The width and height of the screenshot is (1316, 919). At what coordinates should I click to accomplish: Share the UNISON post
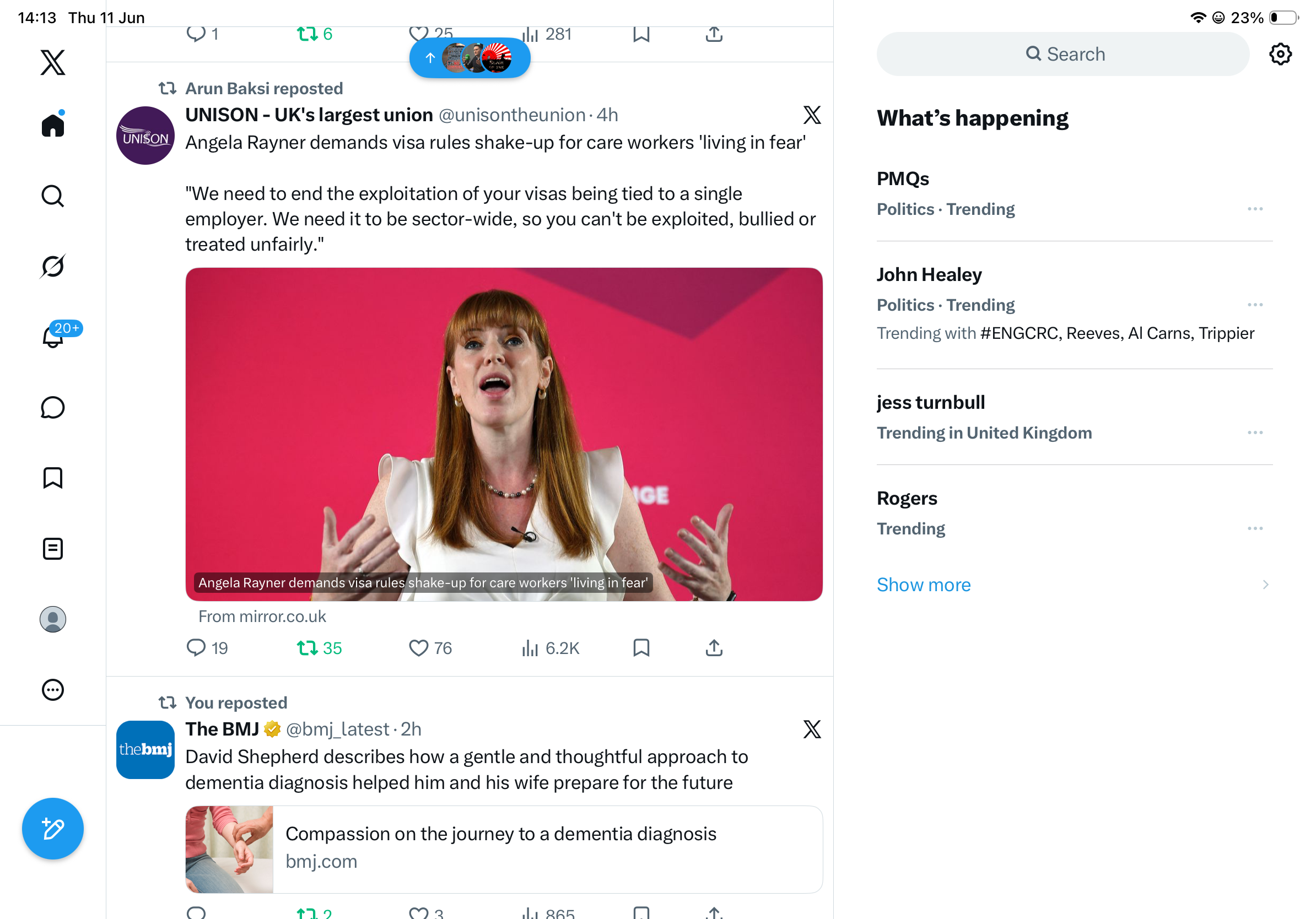(x=714, y=648)
